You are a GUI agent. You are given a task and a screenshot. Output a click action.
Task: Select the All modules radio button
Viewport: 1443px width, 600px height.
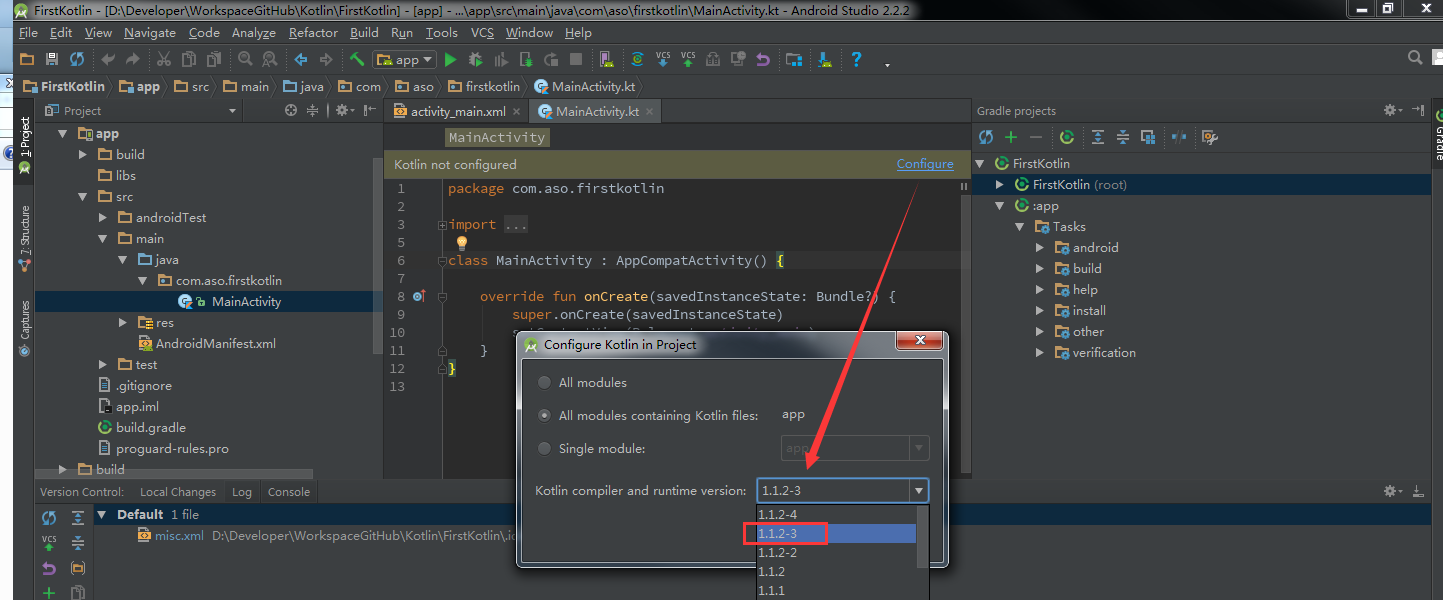pyautogui.click(x=544, y=382)
